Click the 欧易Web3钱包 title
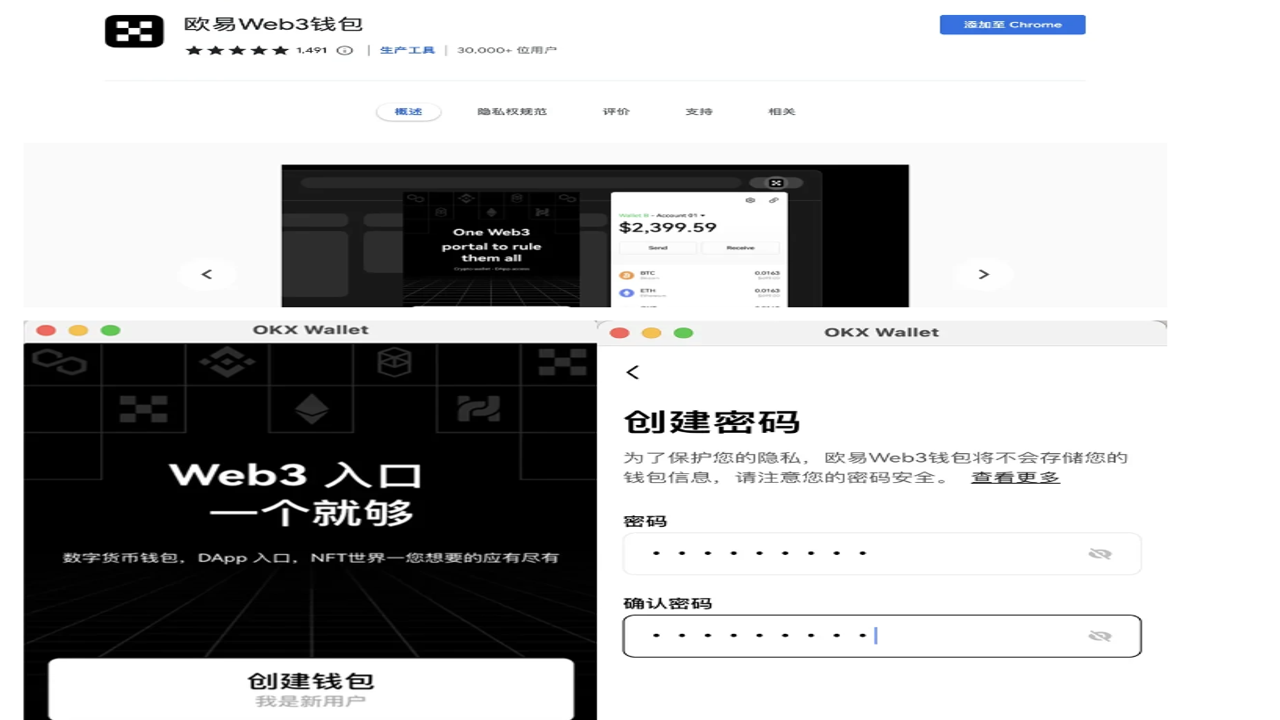The image size is (1280, 720). pos(273,24)
